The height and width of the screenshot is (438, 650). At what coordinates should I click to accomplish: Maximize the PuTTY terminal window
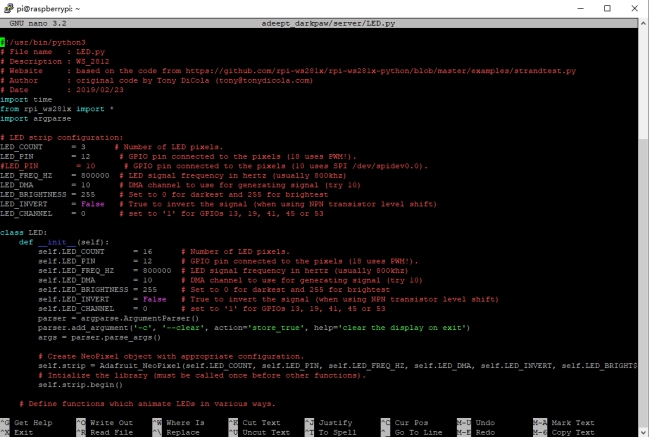(607, 8)
